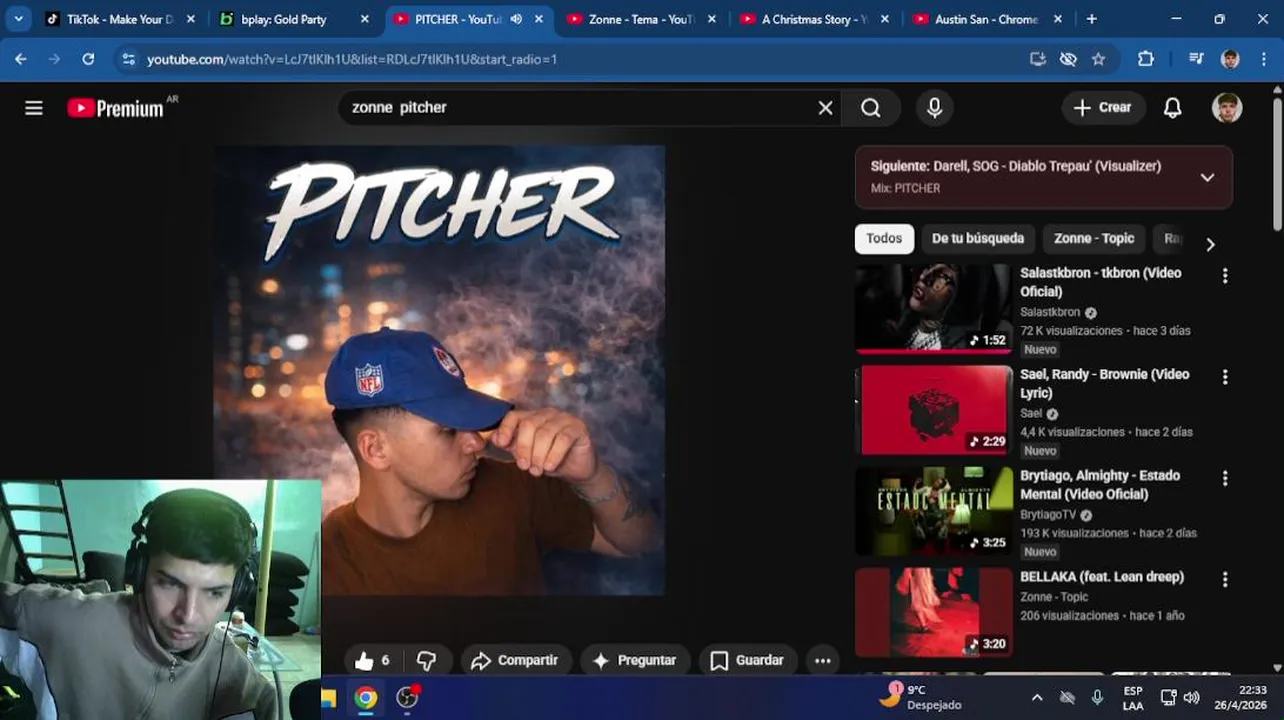Open the weather widget 9°C Despejado
Image resolution: width=1284 pixels, height=720 pixels.
[x=920, y=698]
